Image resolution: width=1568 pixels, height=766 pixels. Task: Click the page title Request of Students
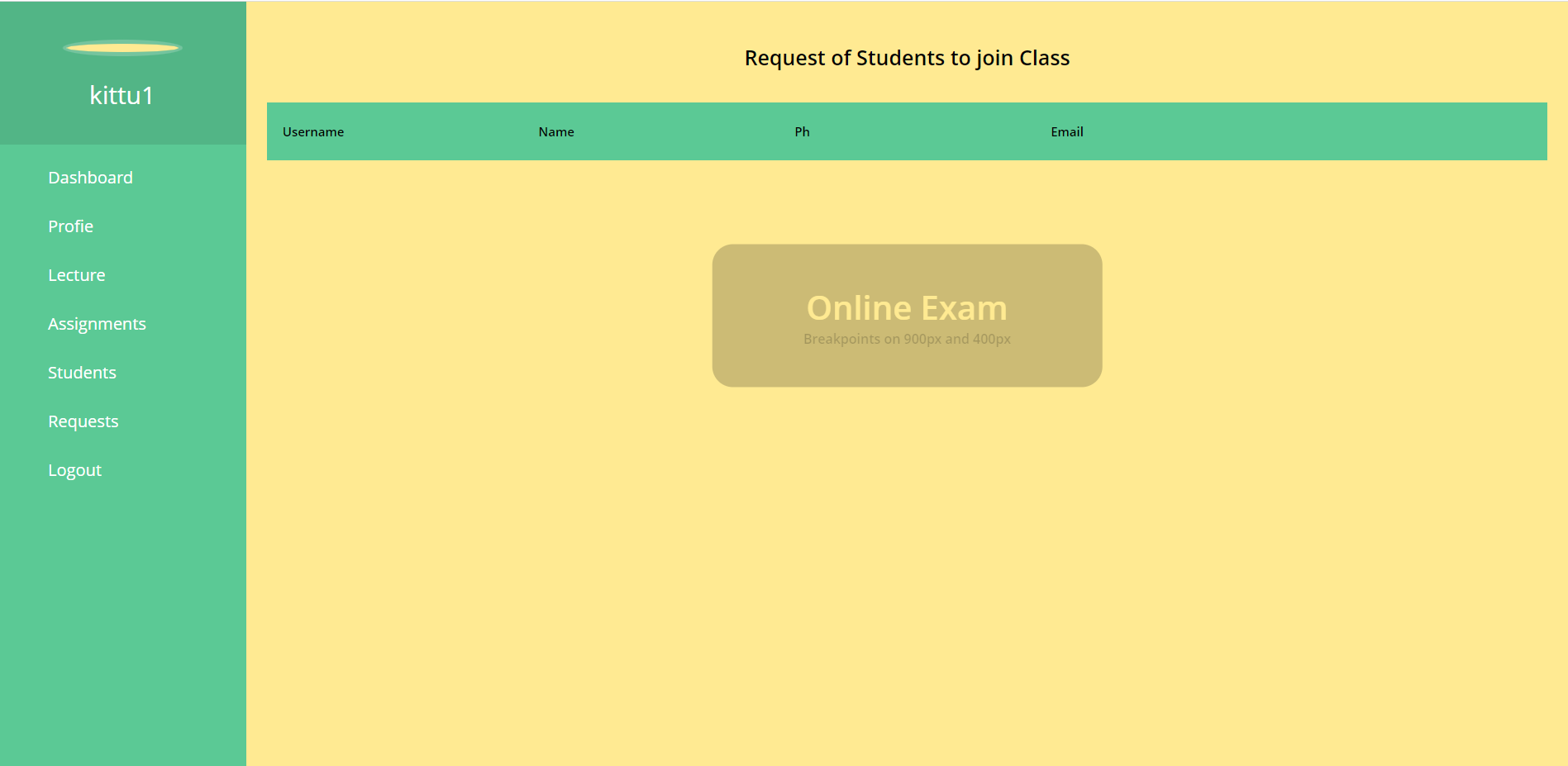tap(907, 58)
